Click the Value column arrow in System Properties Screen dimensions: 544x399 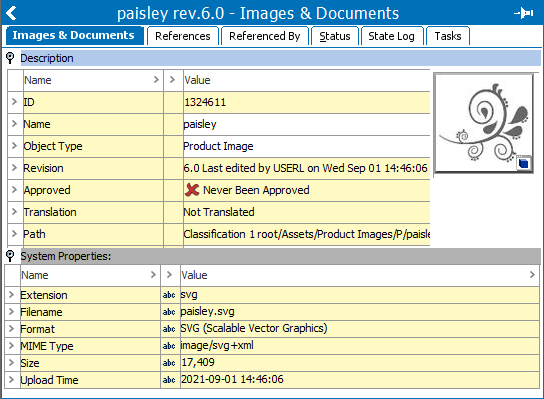(532, 275)
